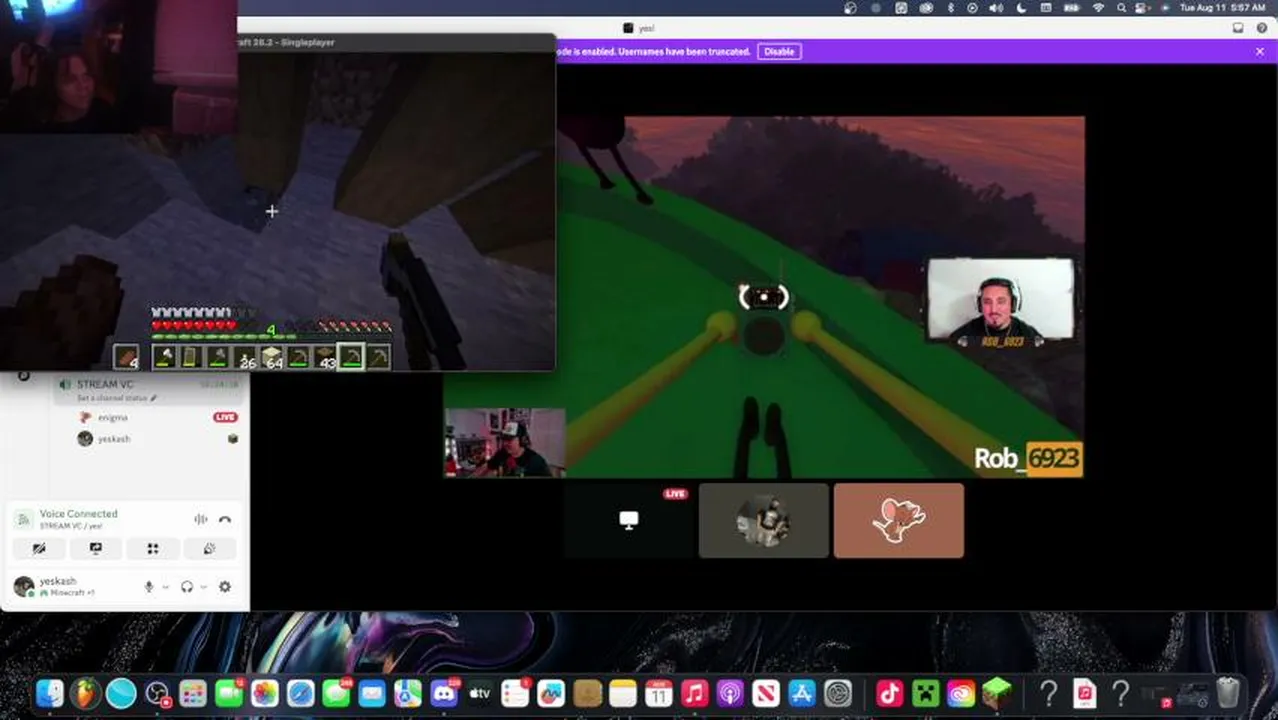Open Wi-Fi menu in the menu bar
Image resolution: width=1278 pixels, height=720 pixels.
point(1098,8)
